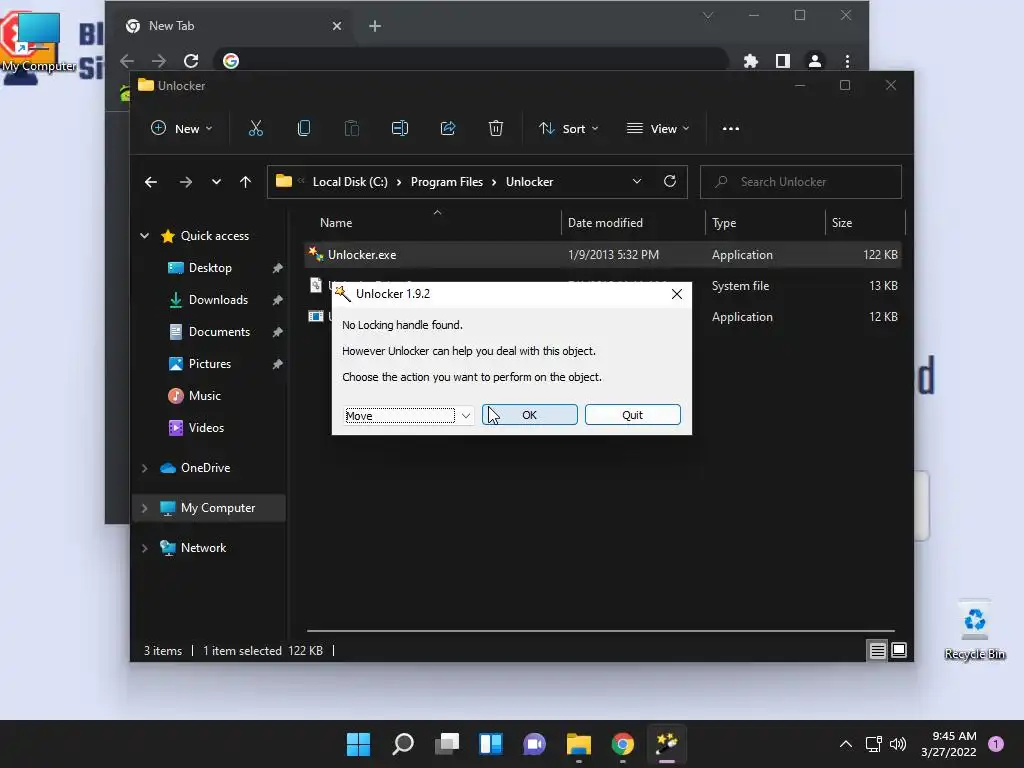Open volume control in system tray
The image size is (1024, 768).
click(x=898, y=744)
